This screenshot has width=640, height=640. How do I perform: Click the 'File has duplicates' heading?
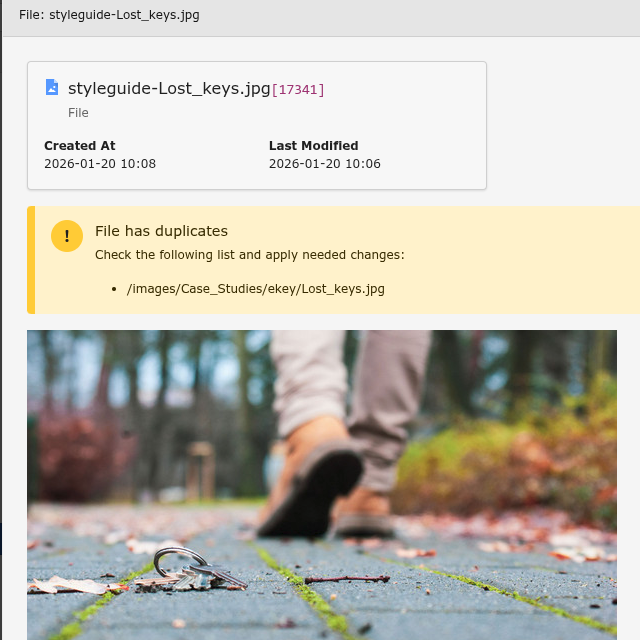point(161,231)
